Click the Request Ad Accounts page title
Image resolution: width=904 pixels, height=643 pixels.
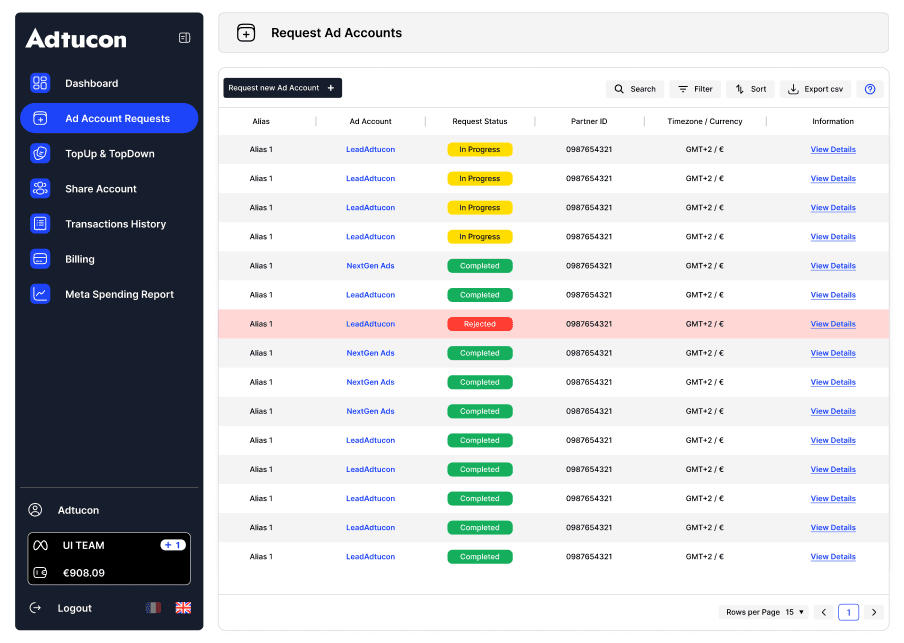pos(336,33)
